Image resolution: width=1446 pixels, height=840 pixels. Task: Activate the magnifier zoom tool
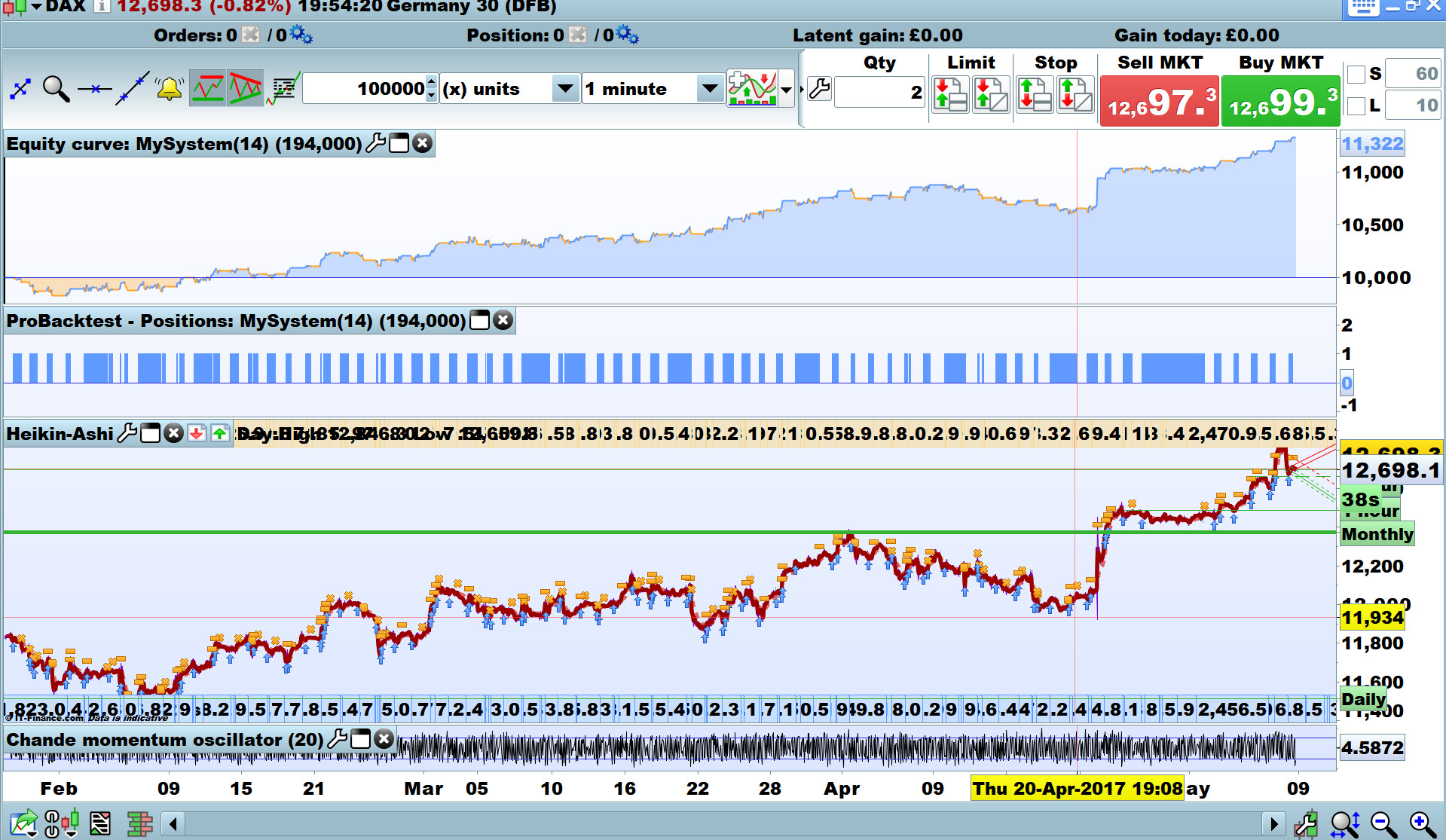pos(56,89)
